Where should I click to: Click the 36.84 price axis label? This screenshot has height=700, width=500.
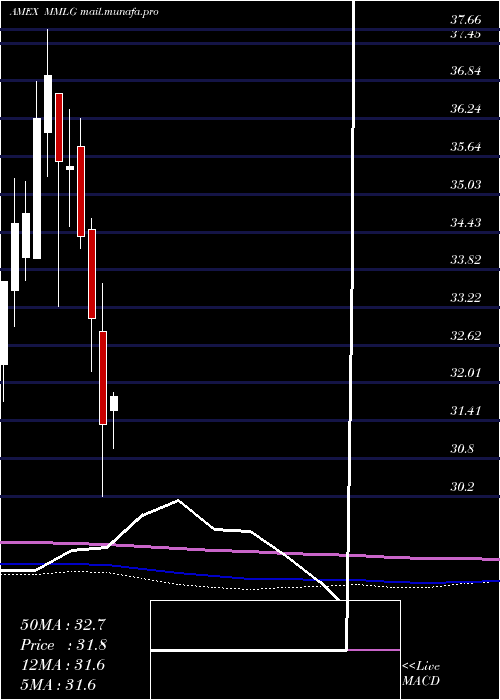pos(466,71)
